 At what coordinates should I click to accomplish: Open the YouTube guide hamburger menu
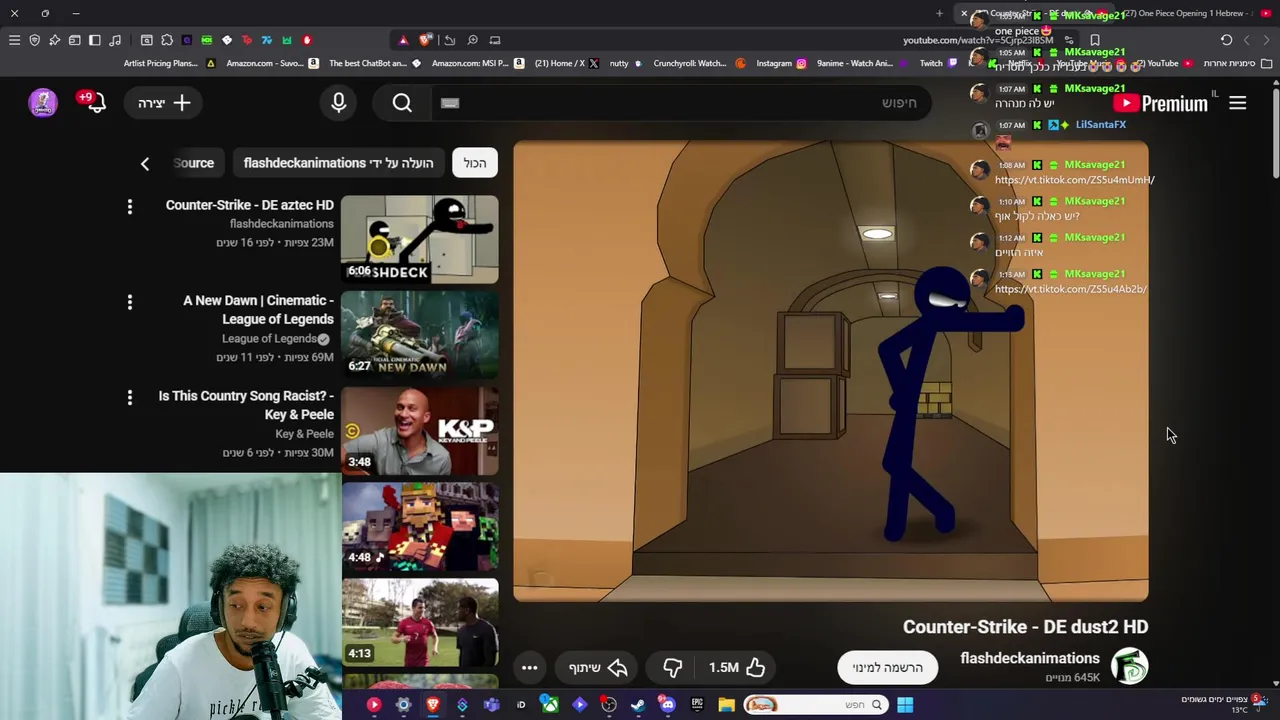(x=1237, y=103)
